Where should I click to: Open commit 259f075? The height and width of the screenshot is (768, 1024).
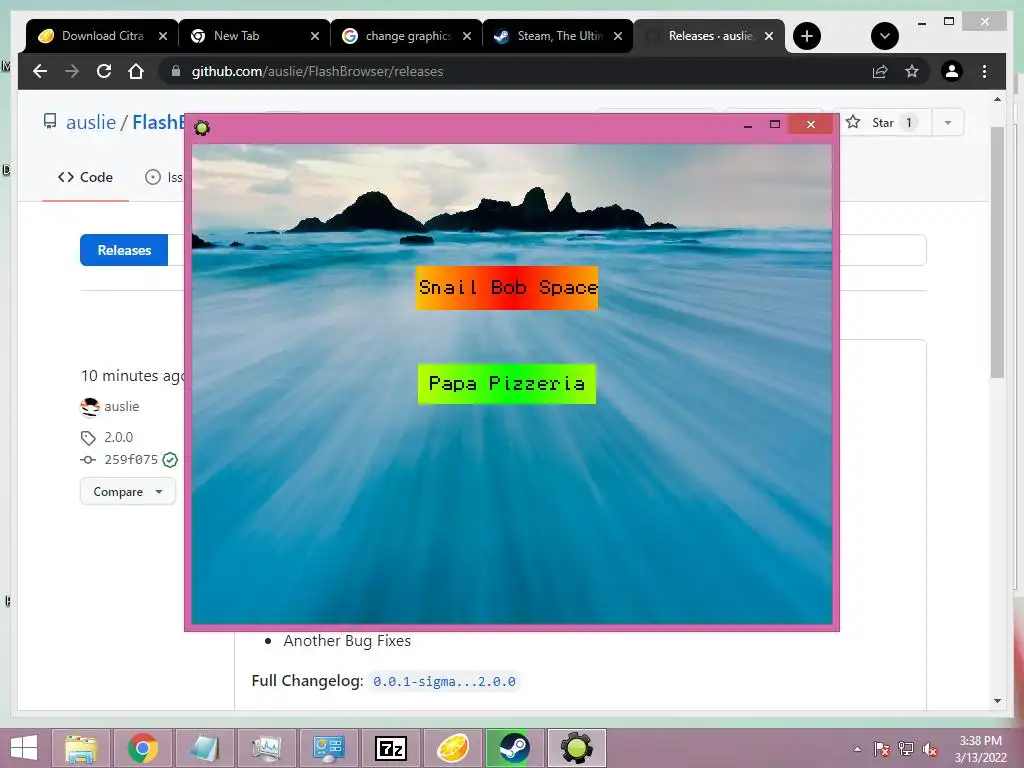tap(131, 460)
